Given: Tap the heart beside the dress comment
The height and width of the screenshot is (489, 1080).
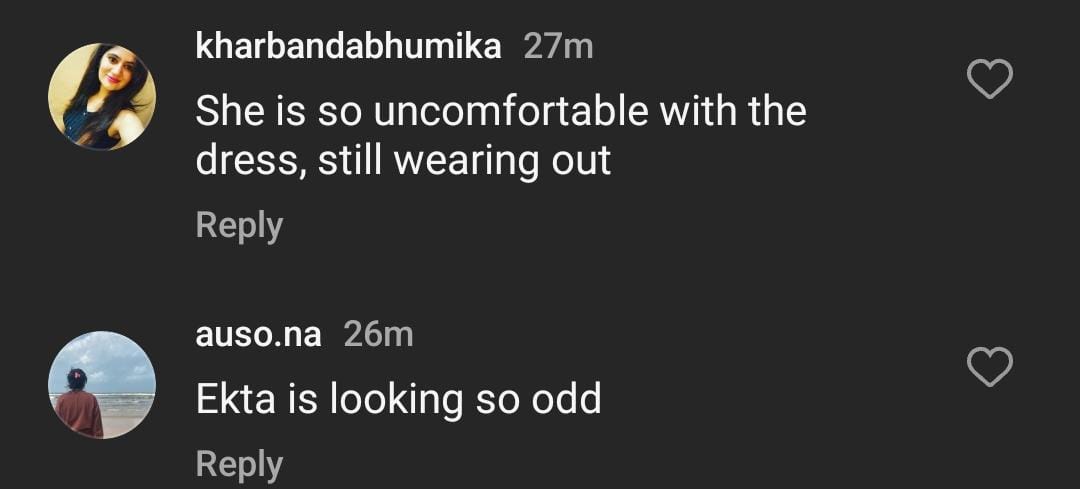Looking at the screenshot, I should (x=990, y=79).
